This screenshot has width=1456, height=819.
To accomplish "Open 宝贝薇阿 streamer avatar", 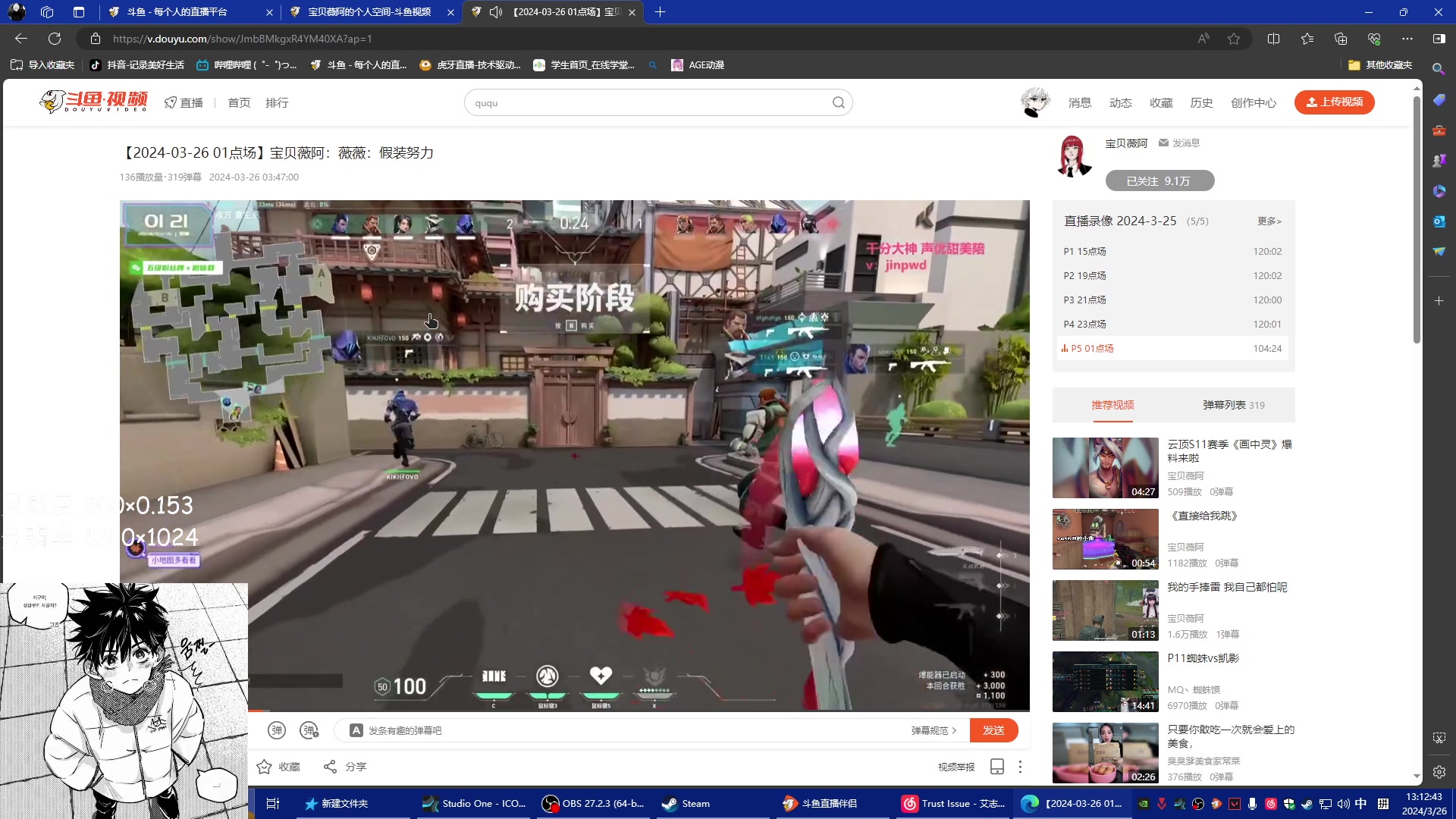I will point(1073,155).
